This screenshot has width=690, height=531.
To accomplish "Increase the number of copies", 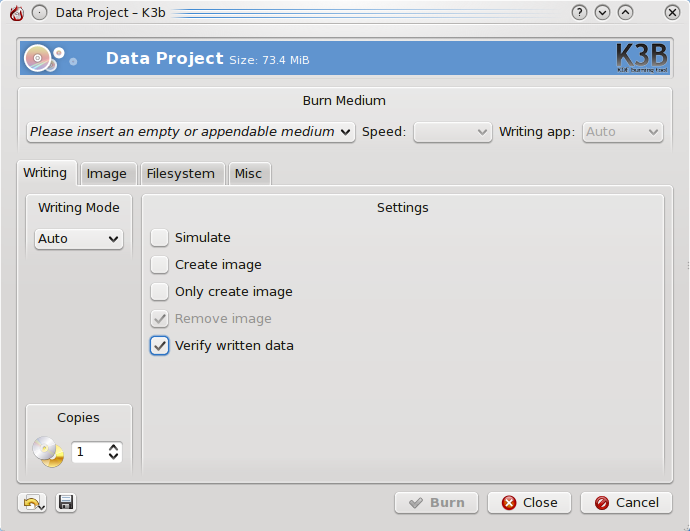I will click(x=114, y=447).
